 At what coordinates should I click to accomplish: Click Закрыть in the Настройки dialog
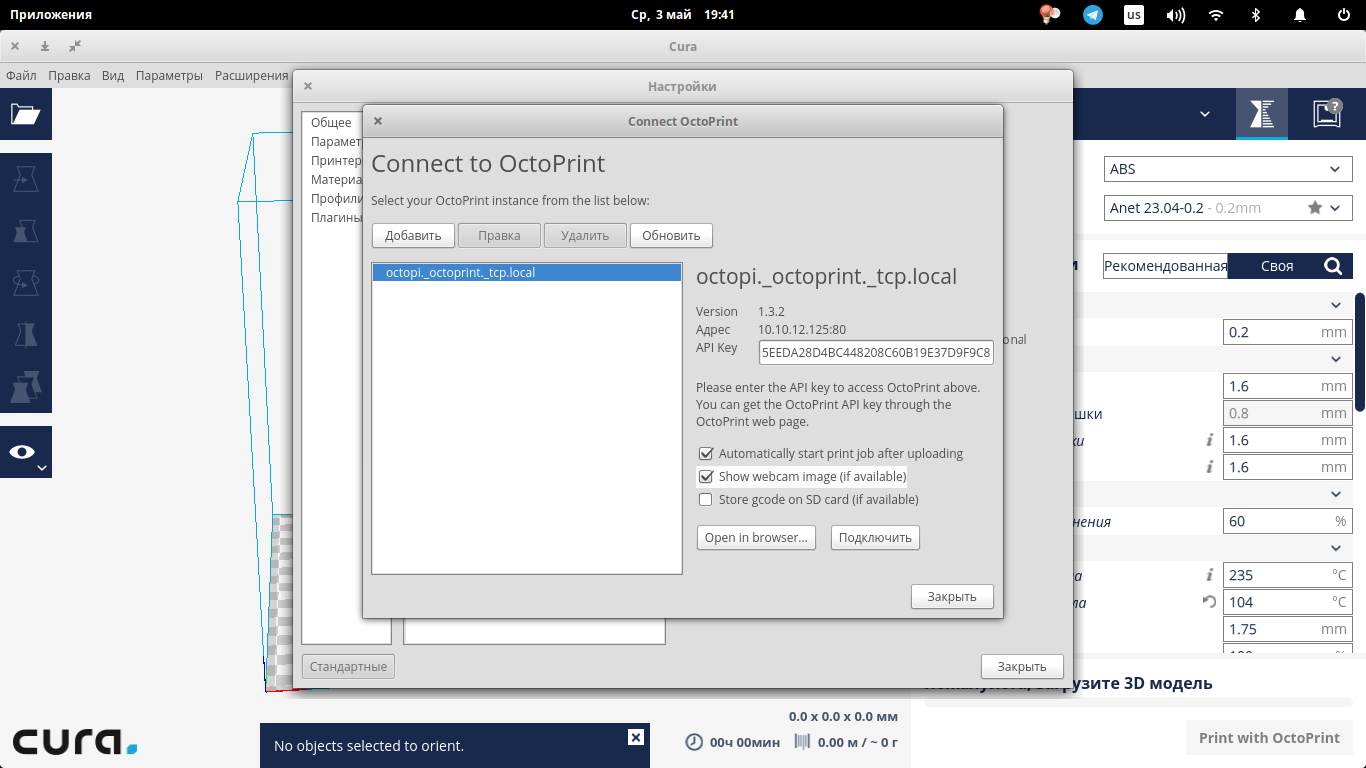point(1022,666)
